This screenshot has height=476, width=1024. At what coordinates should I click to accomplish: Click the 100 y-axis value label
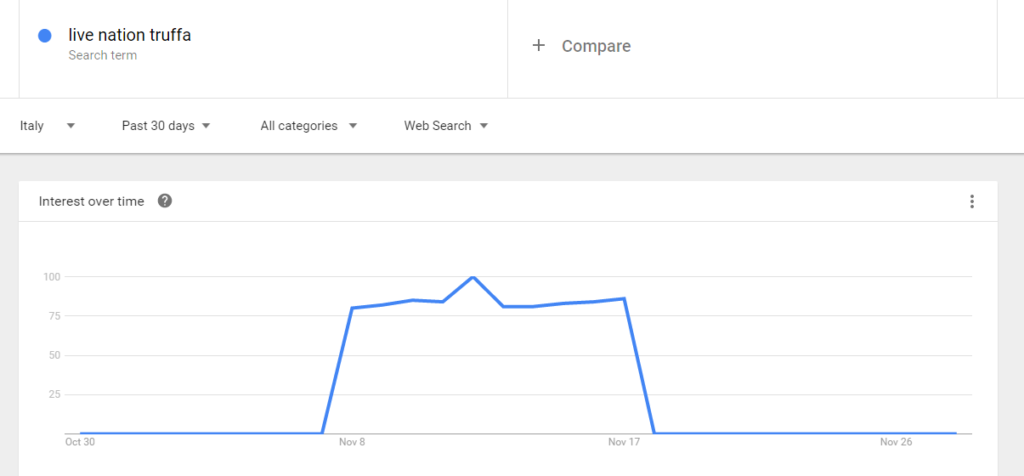coord(52,277)
